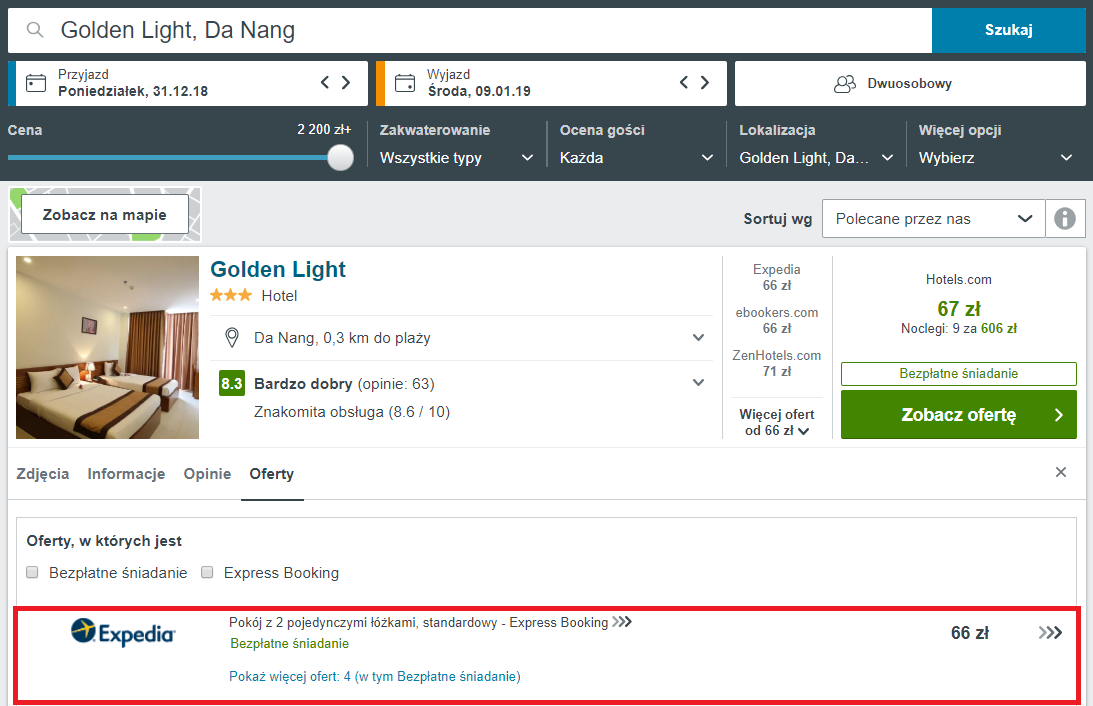This screenshot has height=706, width=1093.
Task: Click the search magnifier icon
Action: 35,30
